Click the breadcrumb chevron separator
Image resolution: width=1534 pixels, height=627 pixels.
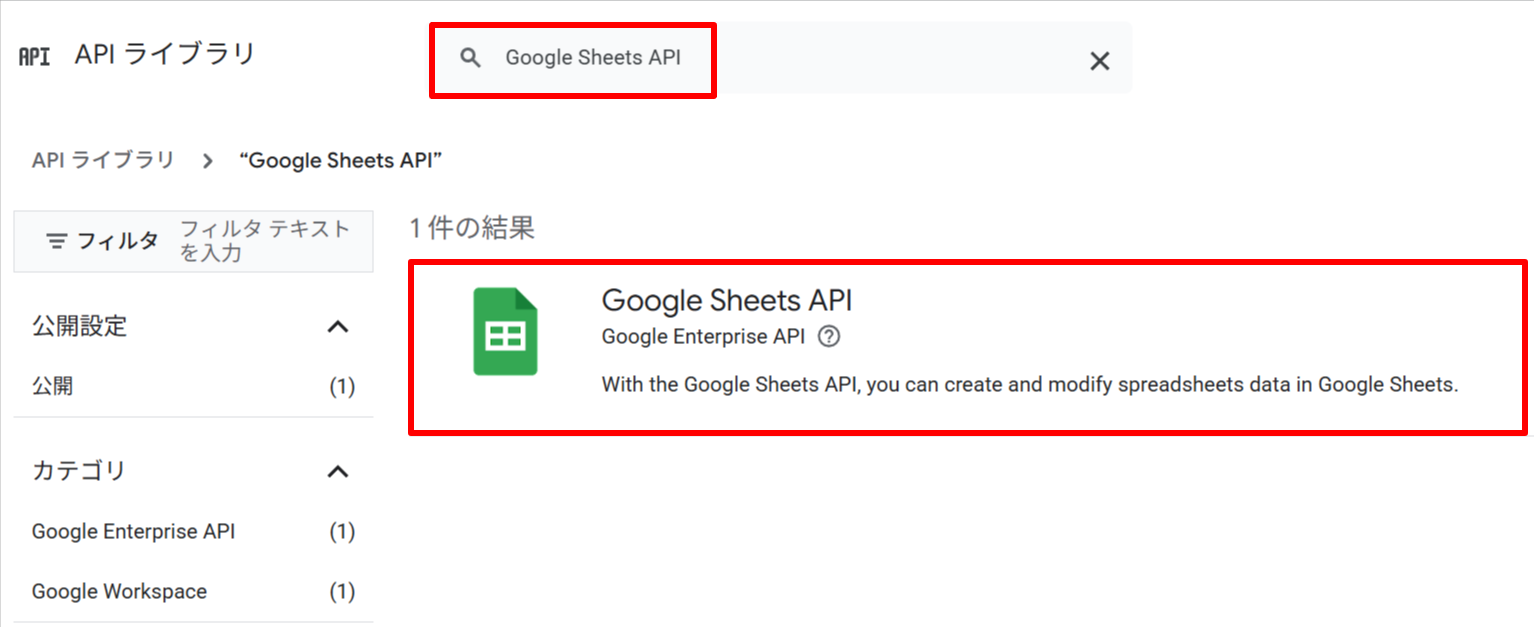click(x=208, y=161)
